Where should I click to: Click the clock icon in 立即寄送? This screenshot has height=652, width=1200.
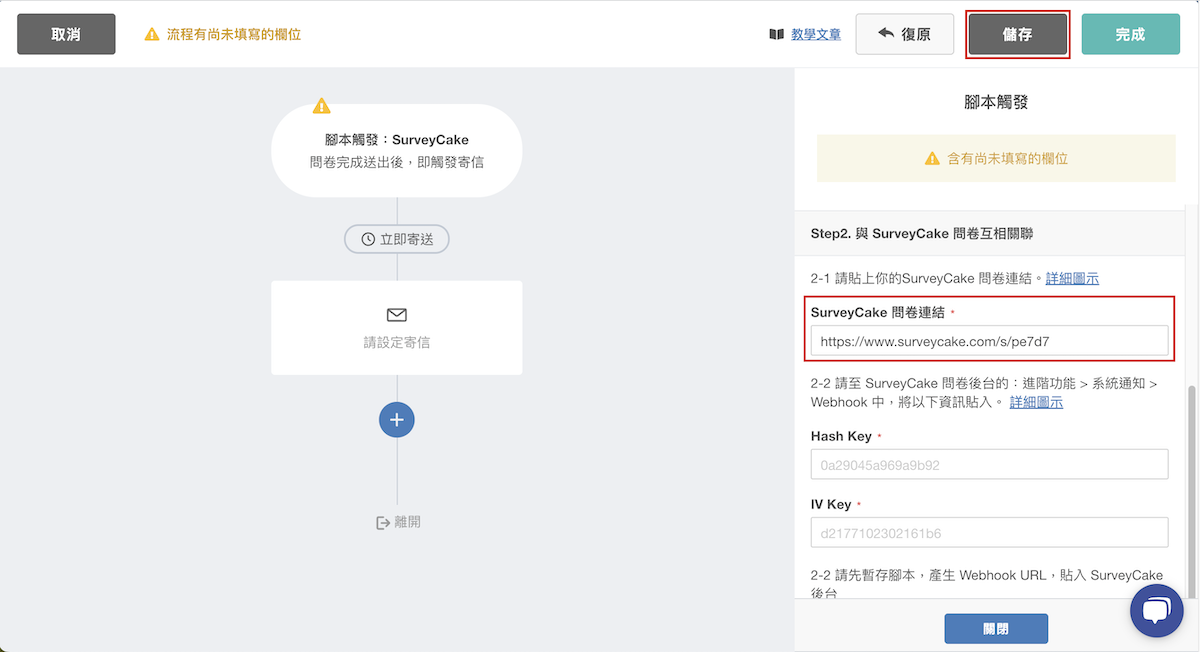tap(368, 240)
